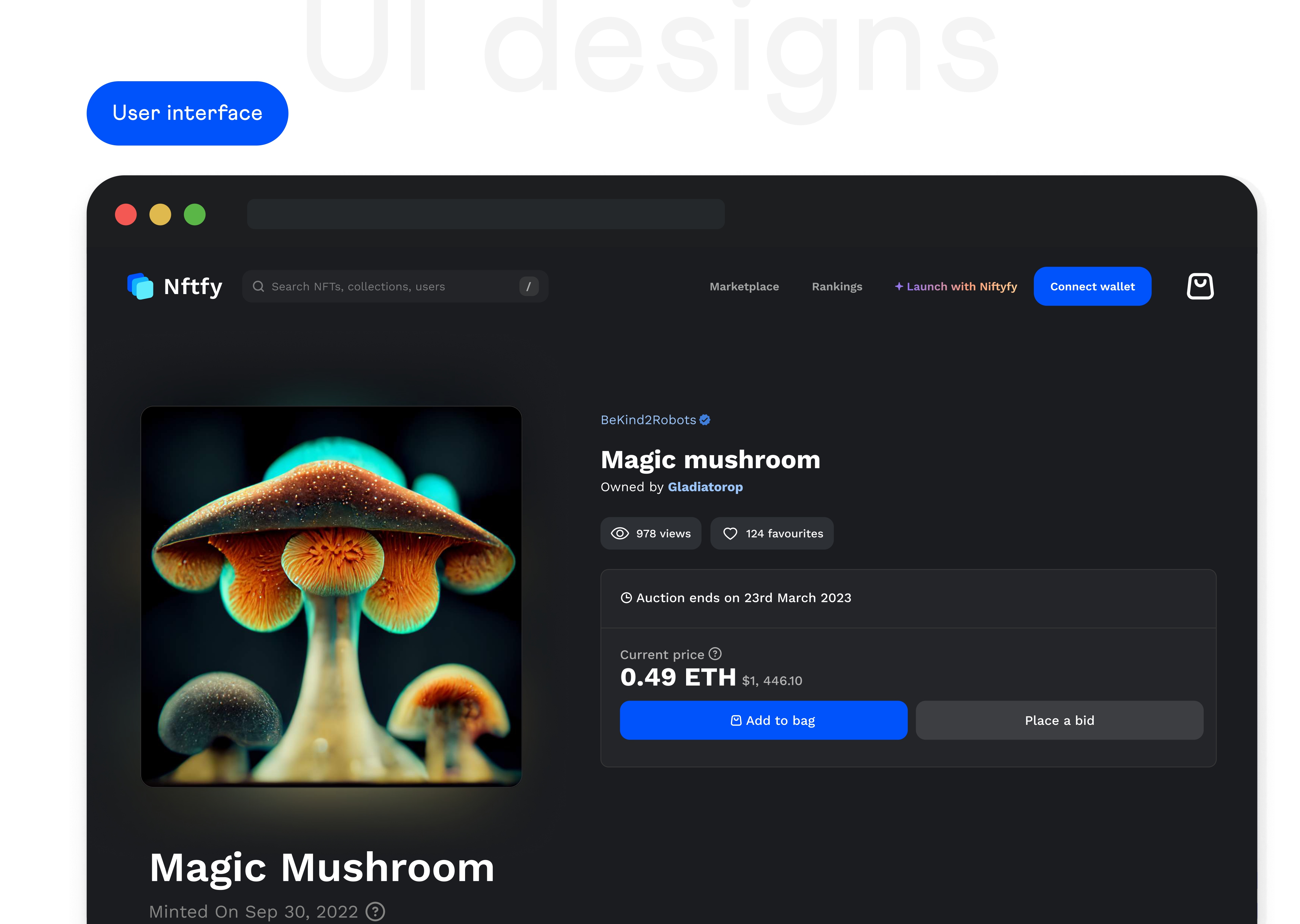The image size is (1300, 924).
Task: Click the verified badge beside BeKind2Robots
Action: coord(705,420)
